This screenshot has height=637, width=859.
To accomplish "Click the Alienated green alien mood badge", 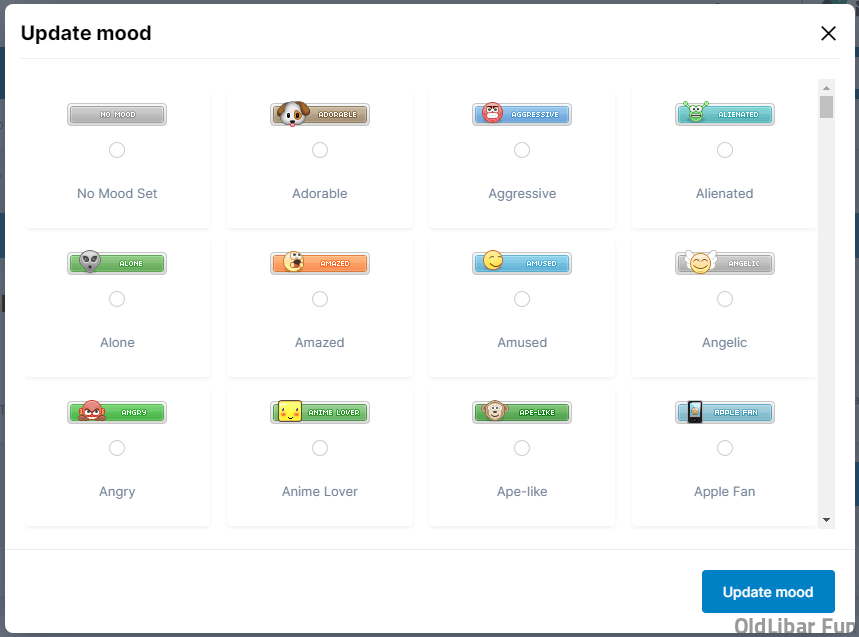I will (x=724, y=114).
